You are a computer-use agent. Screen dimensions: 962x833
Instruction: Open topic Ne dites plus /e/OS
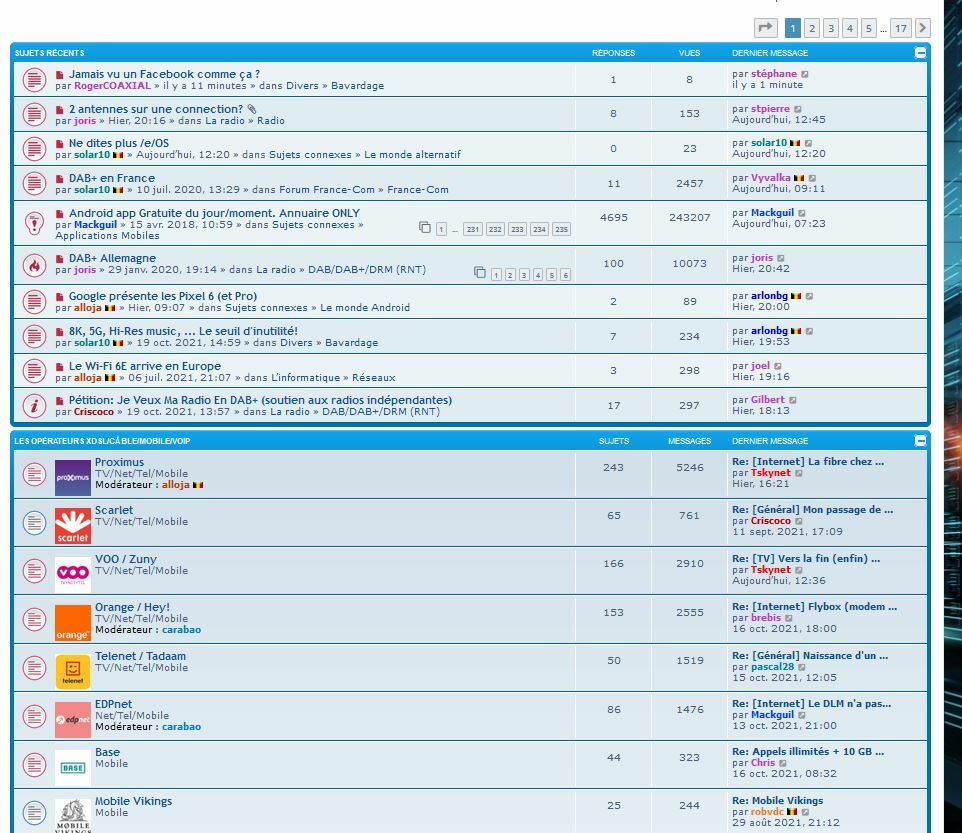pyautogui.click(x=118, y=143)
